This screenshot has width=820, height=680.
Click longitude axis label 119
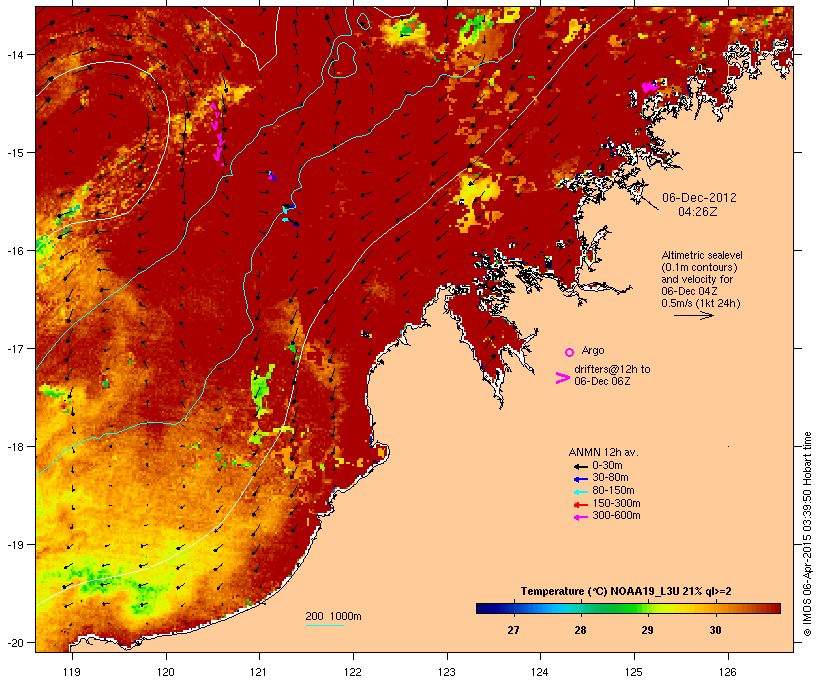72,672
